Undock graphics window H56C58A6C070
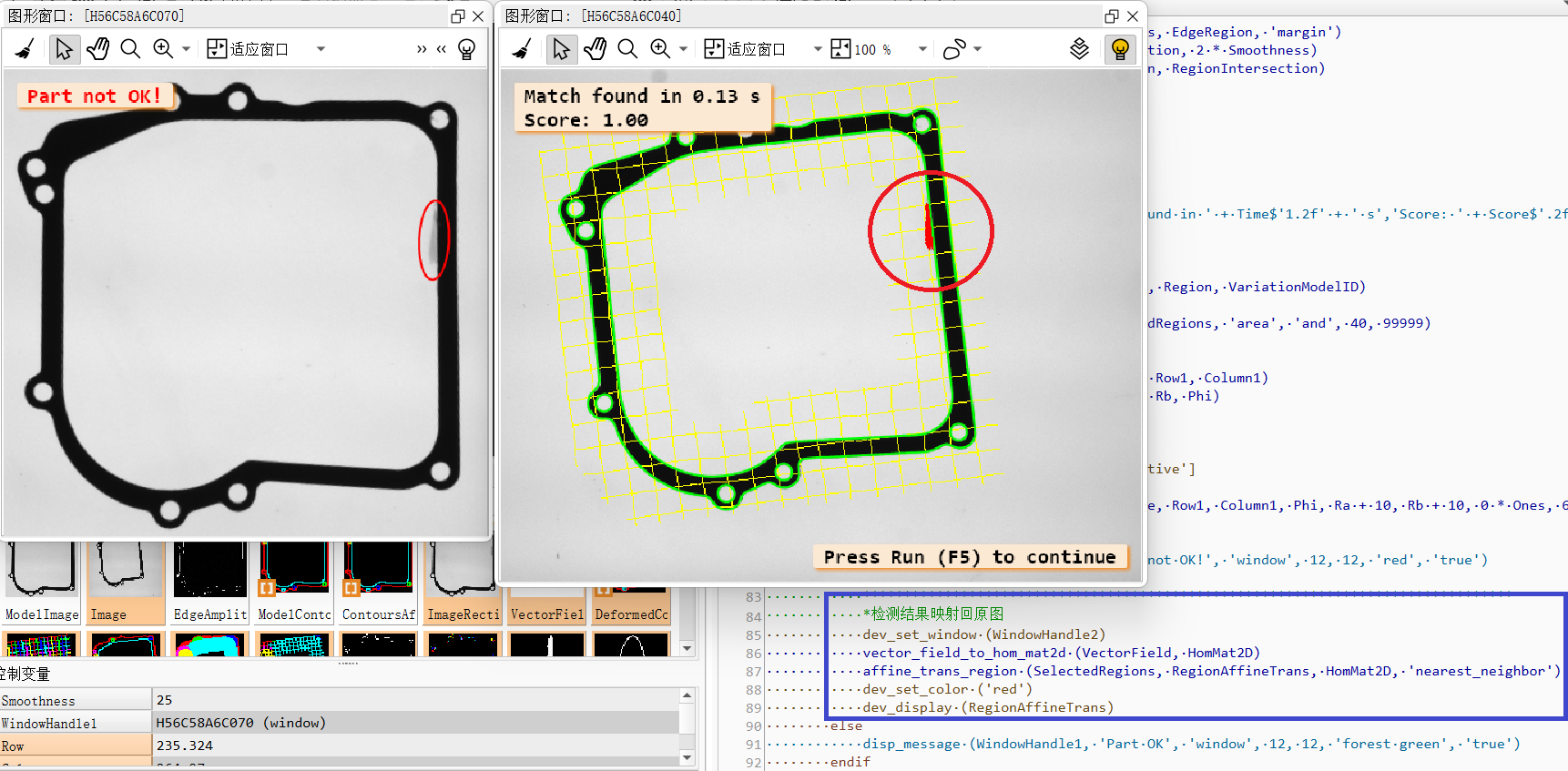The width and height of the screenshot is (1568, 771). [458, 16]
